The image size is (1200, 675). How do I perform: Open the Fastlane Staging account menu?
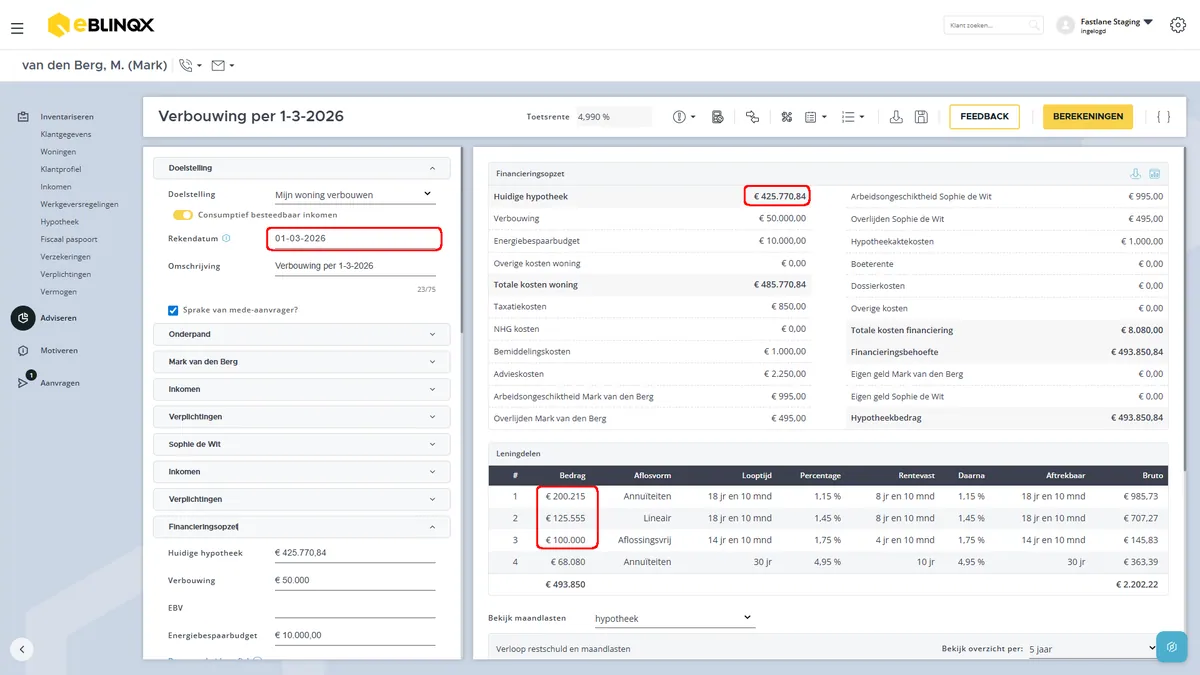point(1117,25)
